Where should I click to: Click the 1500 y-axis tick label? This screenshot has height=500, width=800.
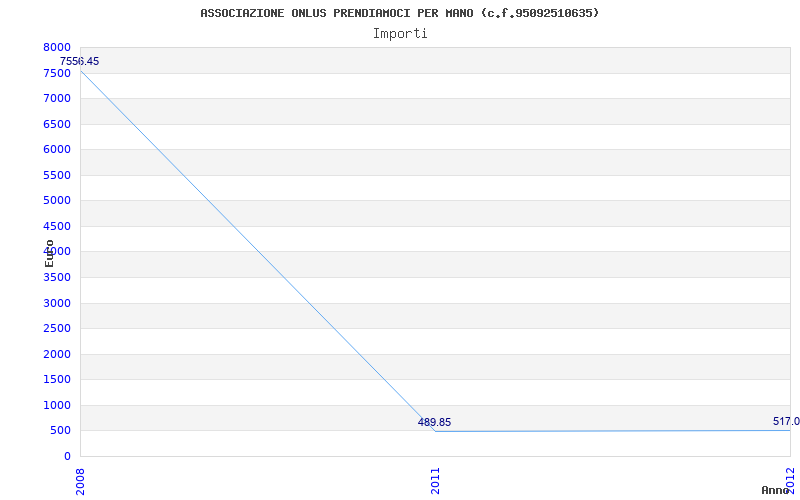(57, 380)
